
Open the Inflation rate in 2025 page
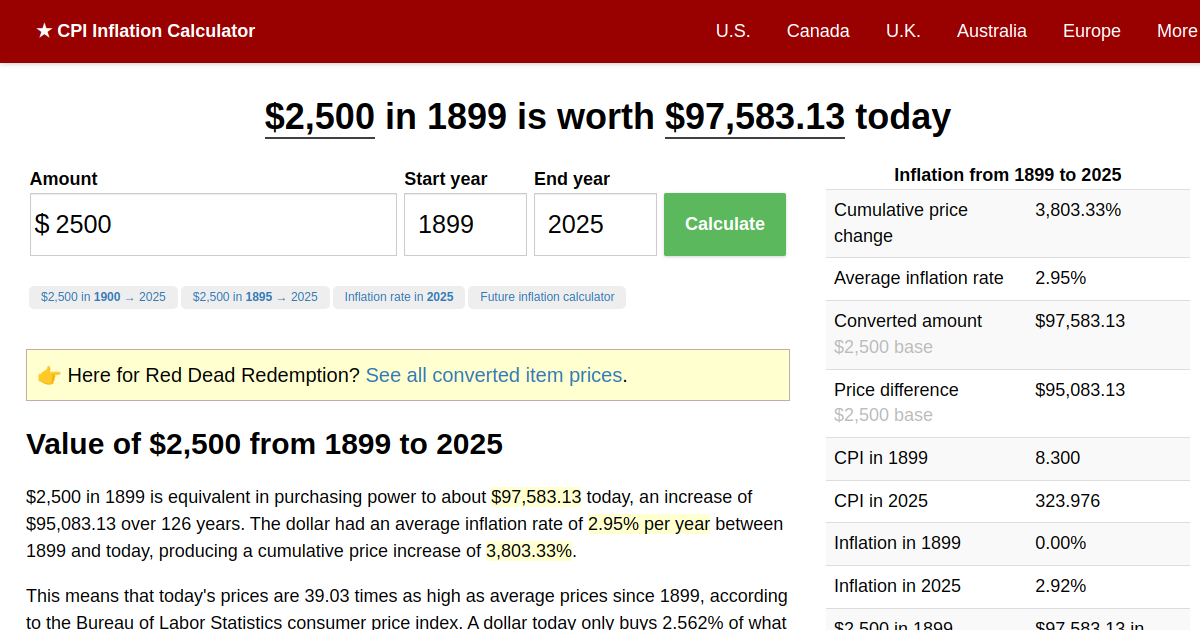coord(399,297)
